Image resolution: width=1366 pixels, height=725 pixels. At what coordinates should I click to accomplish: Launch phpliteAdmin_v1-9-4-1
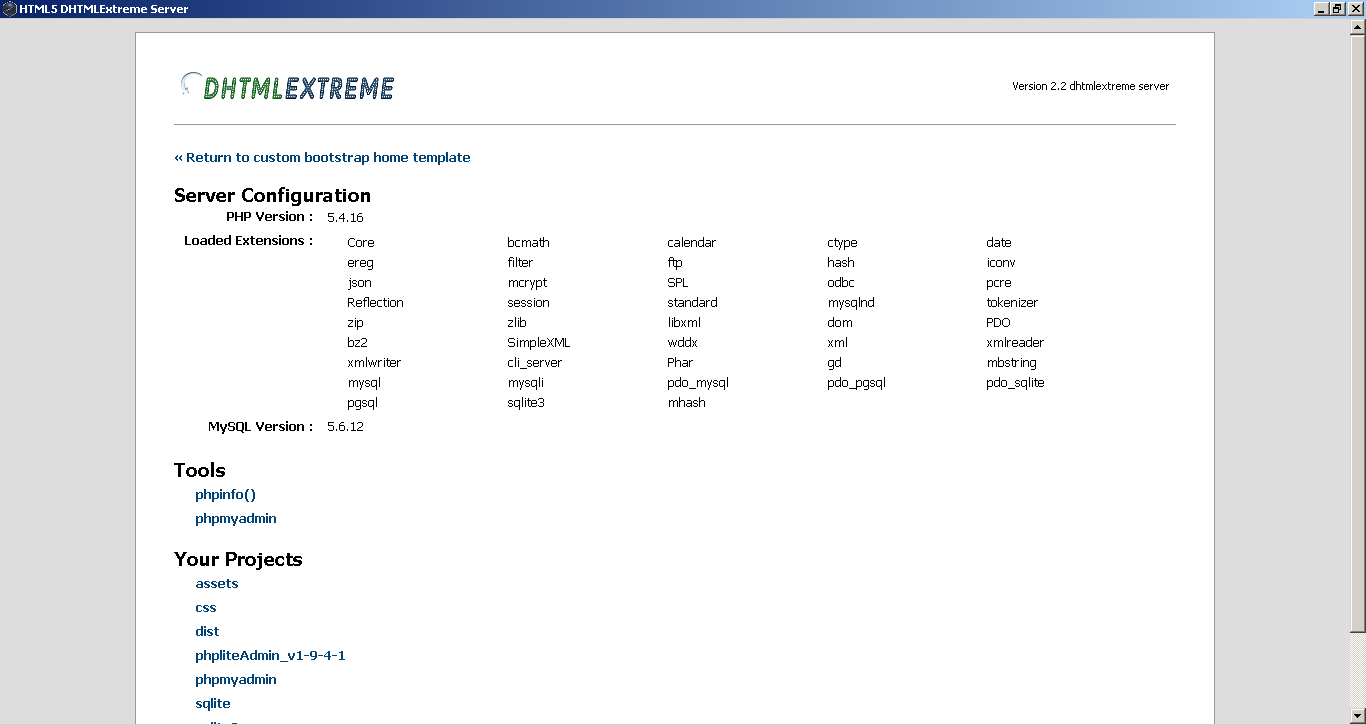[x=270, y=655]
